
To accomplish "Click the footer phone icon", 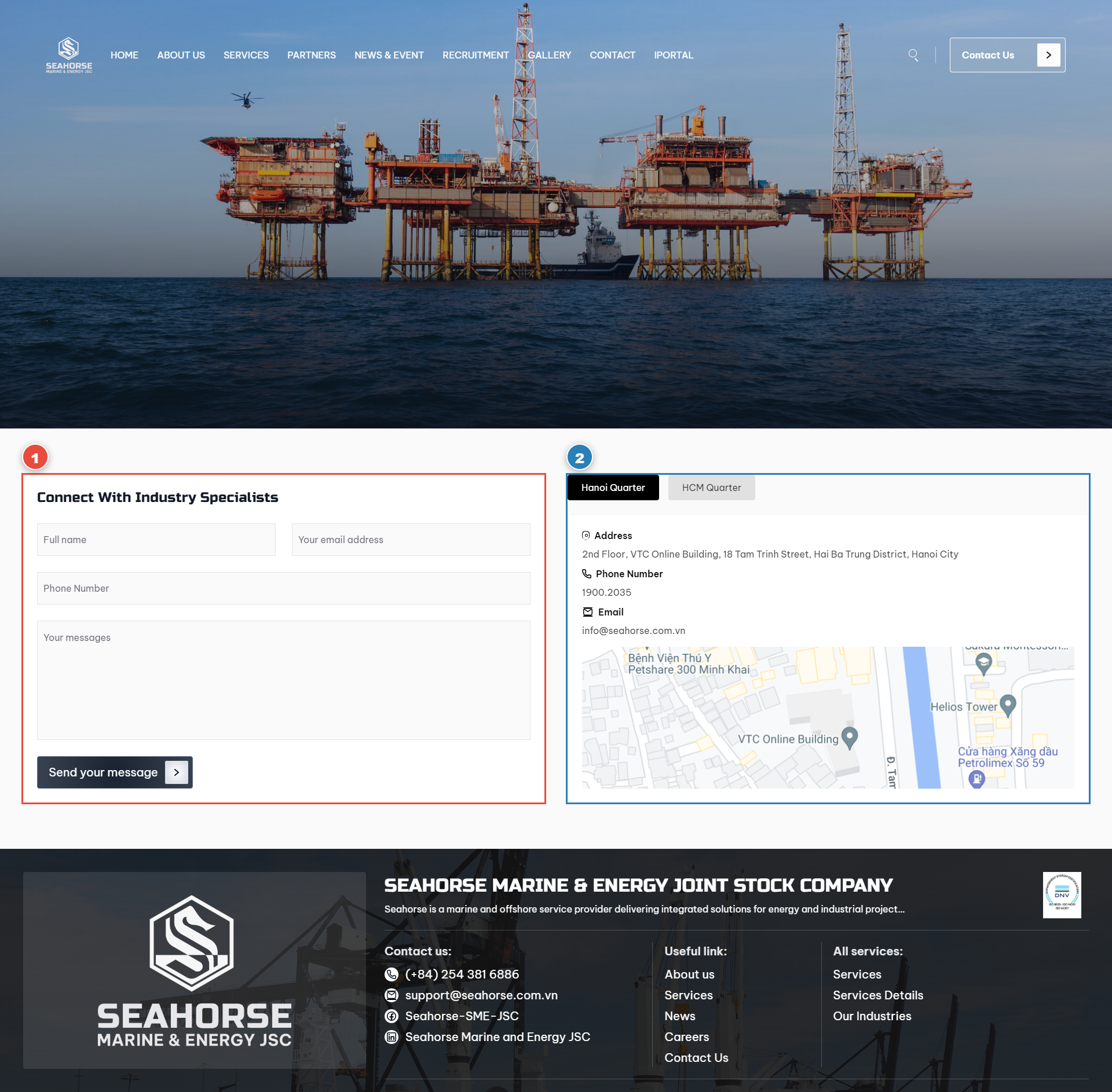I will [392, 974].
